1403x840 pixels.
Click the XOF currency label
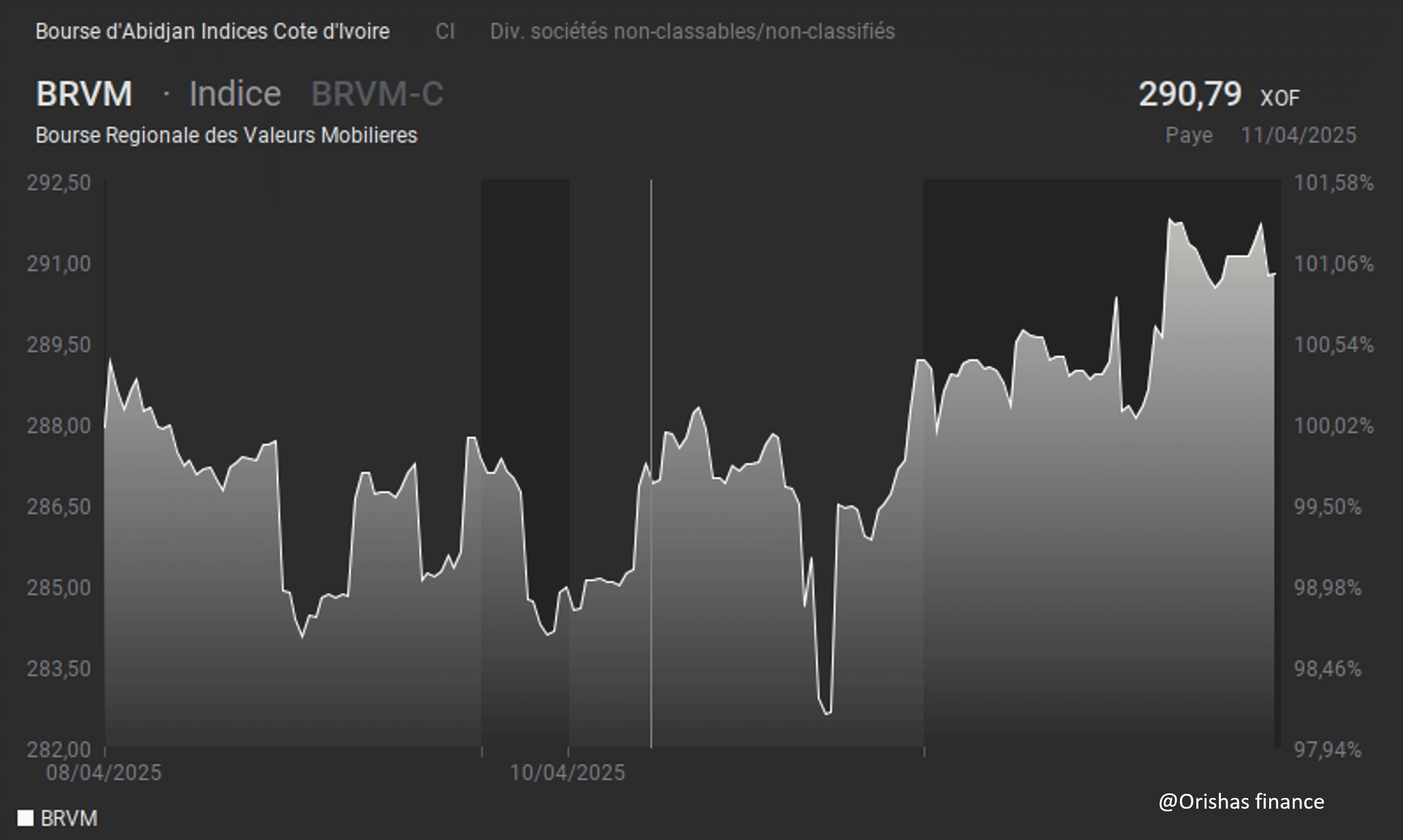tap(1279, 98)
